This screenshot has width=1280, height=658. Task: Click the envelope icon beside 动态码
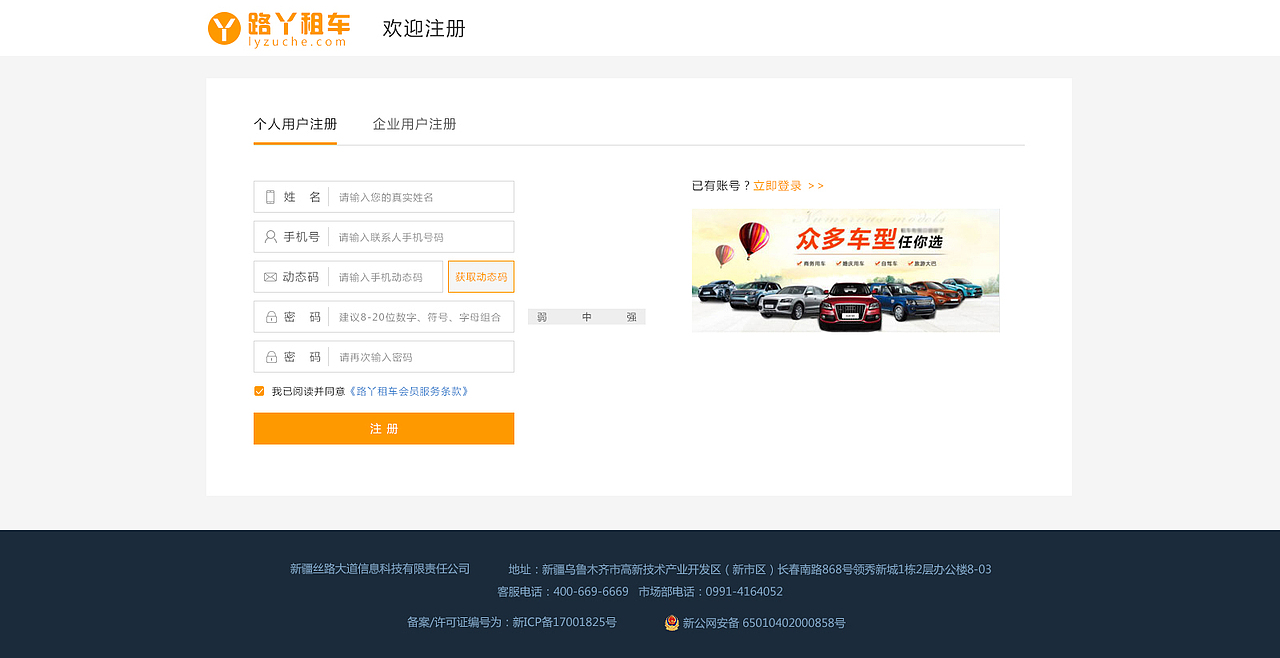pos(267,276)
